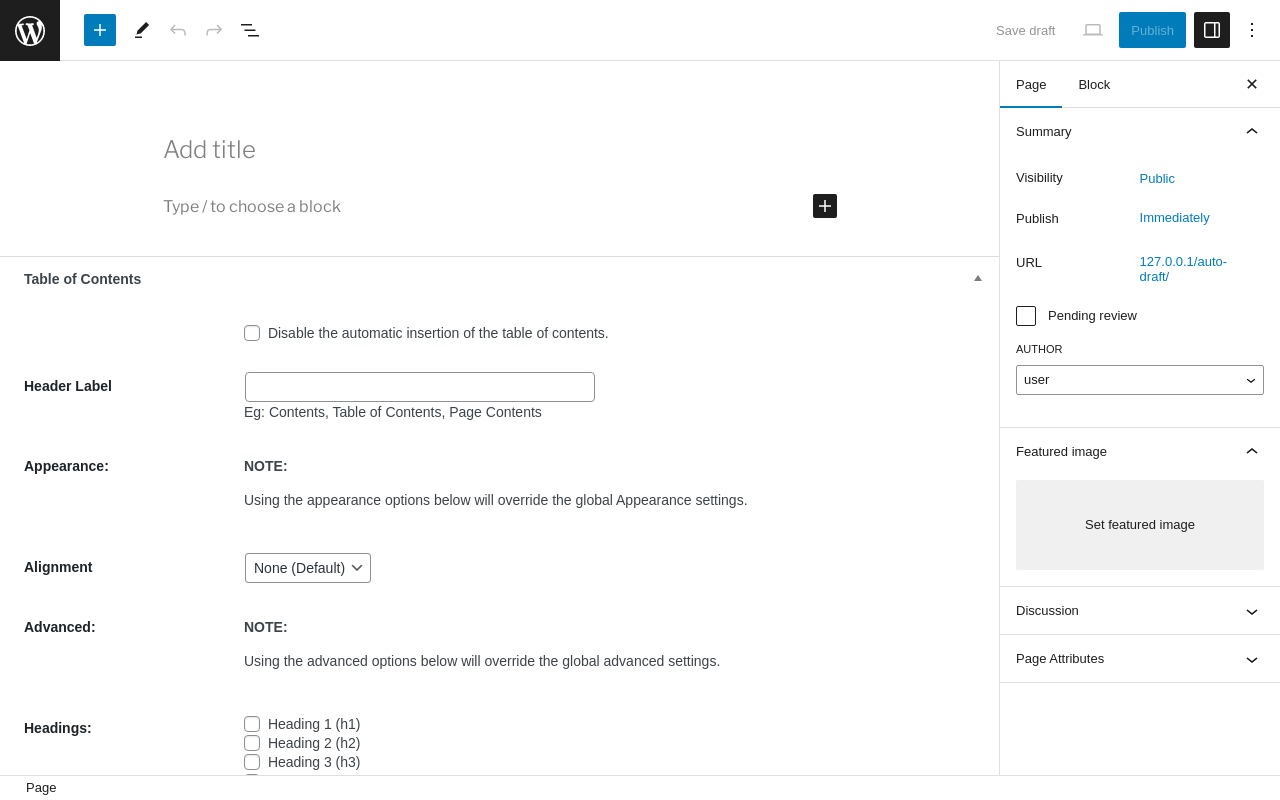Select the Page tab

click(1031, 85)
